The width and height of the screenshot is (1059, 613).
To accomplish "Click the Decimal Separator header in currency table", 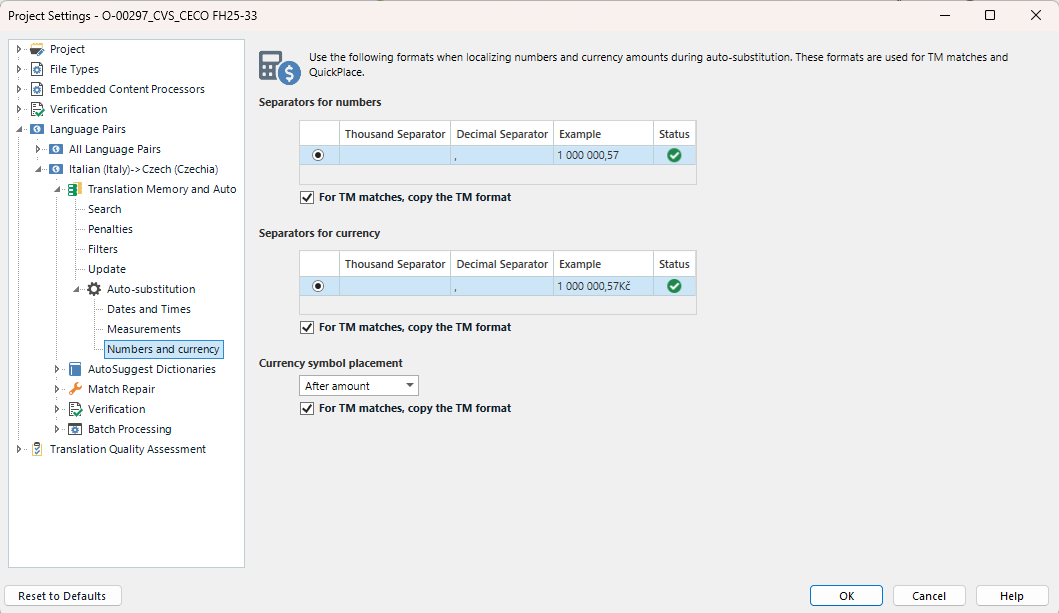I will [502, 264].
